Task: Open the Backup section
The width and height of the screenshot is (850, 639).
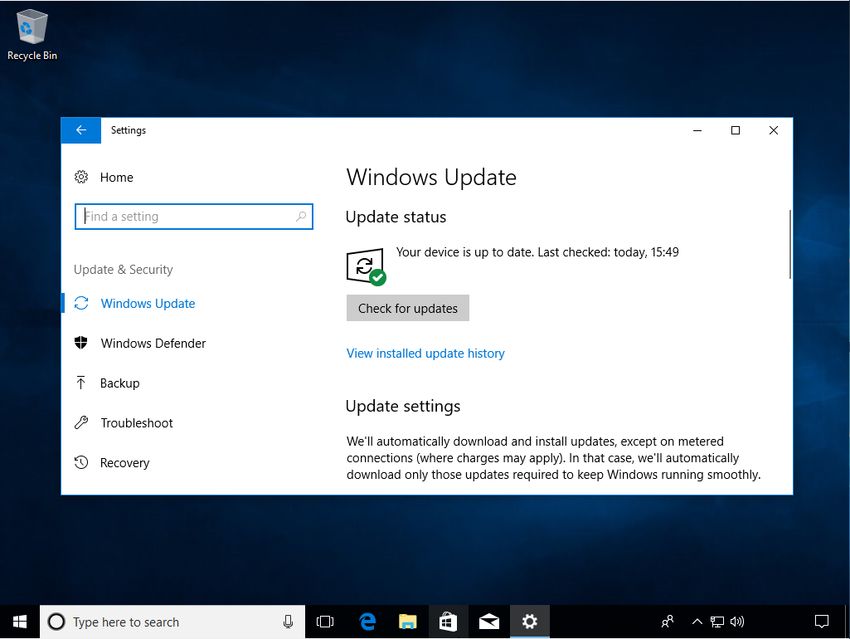Action: [x=119, y=384]
